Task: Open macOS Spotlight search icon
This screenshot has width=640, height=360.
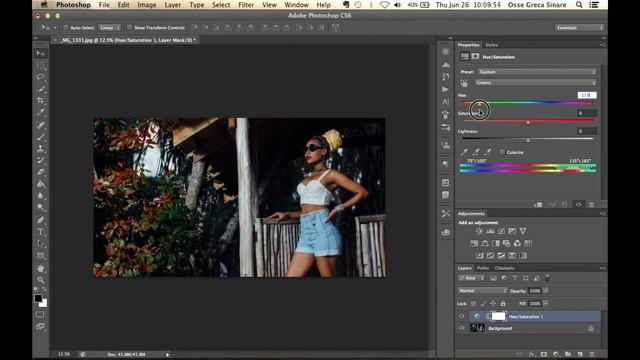Action: point(579,5)
